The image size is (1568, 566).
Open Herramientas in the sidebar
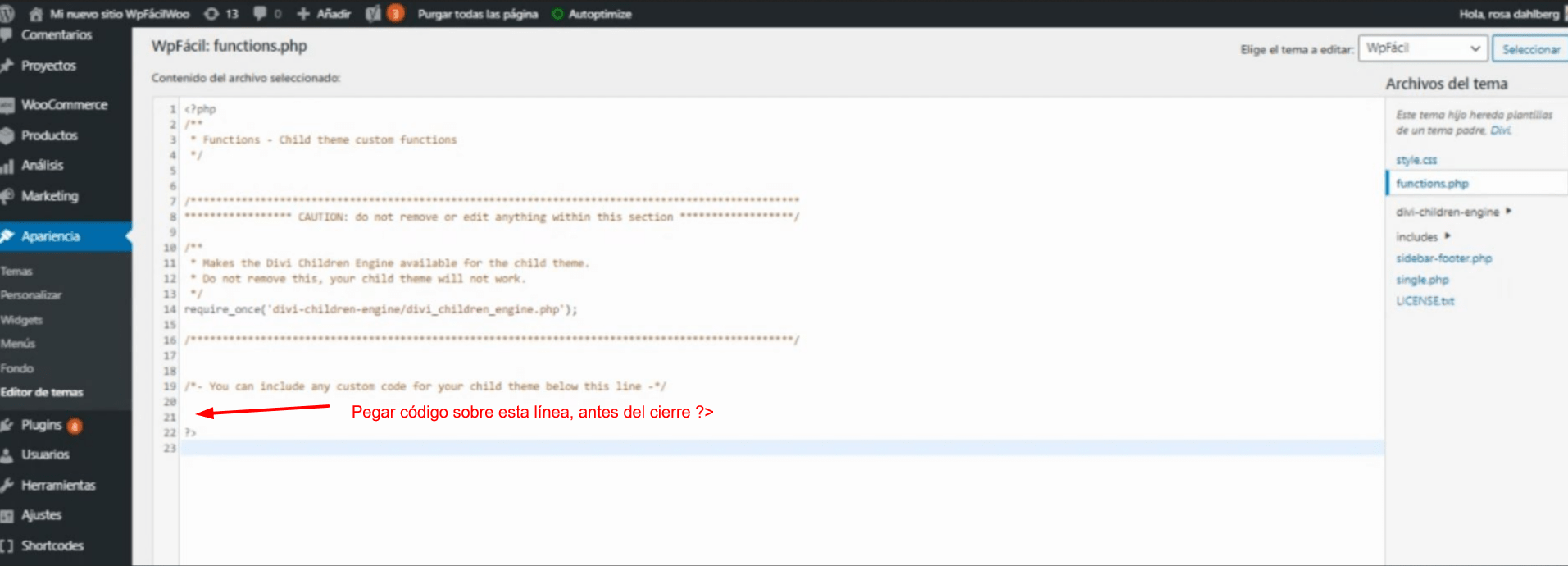click(58, 485)
